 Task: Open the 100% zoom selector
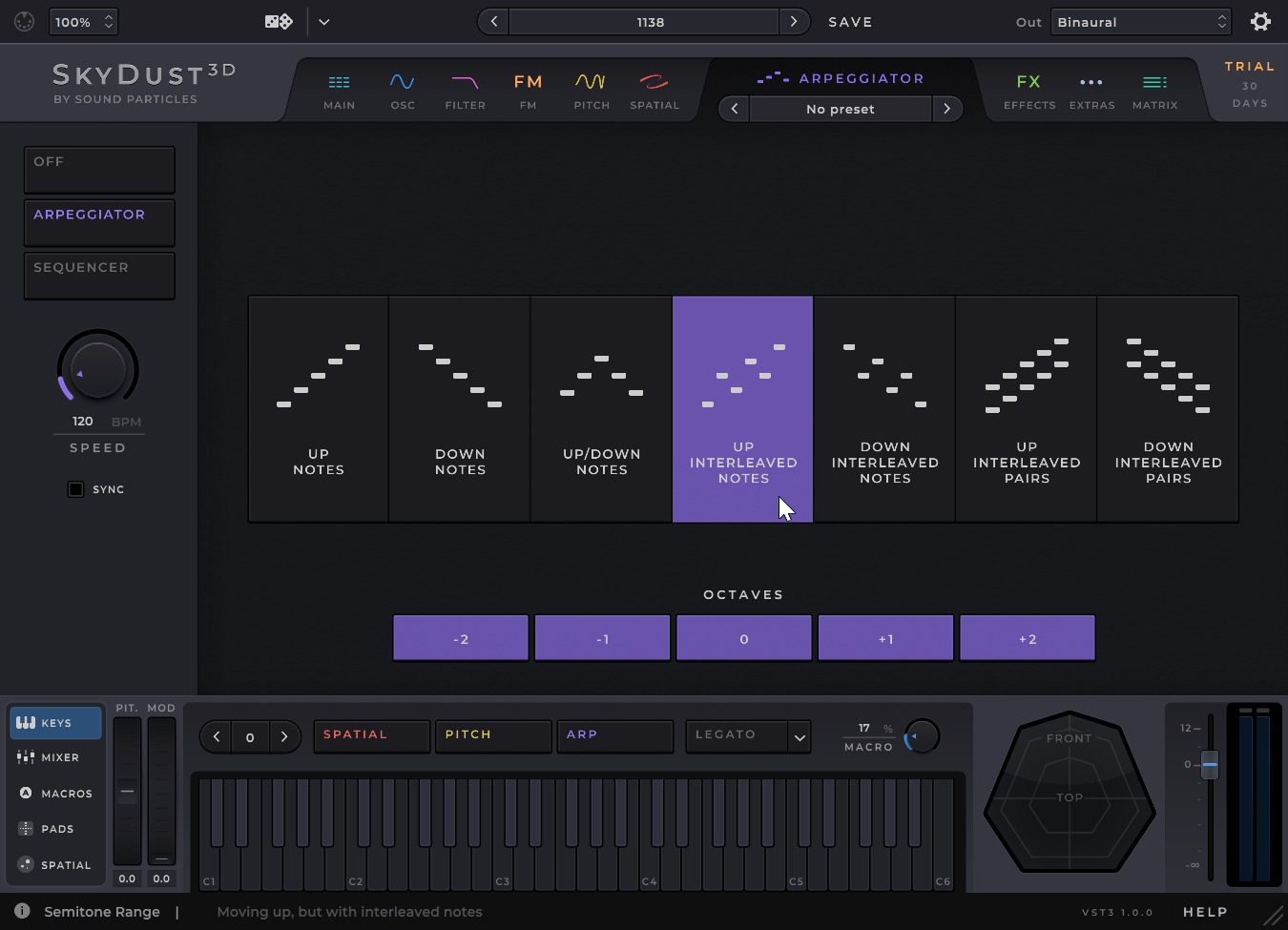tap(83, 21)
